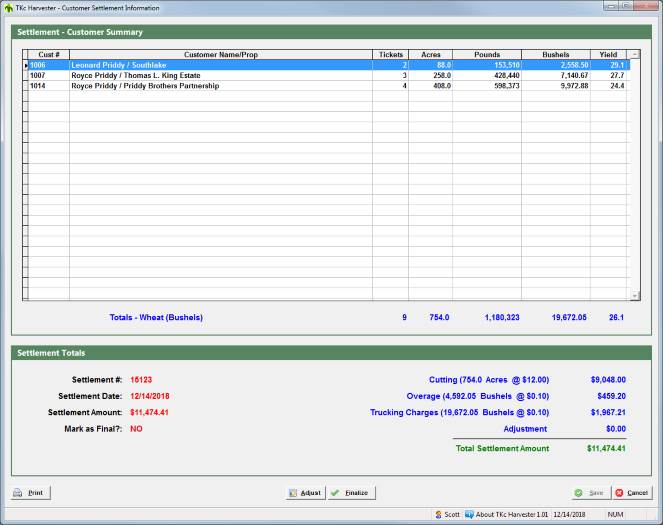Click the About TKc Harvester status icon
Screen dimensions: 663x525
click(x=469, y=515)
